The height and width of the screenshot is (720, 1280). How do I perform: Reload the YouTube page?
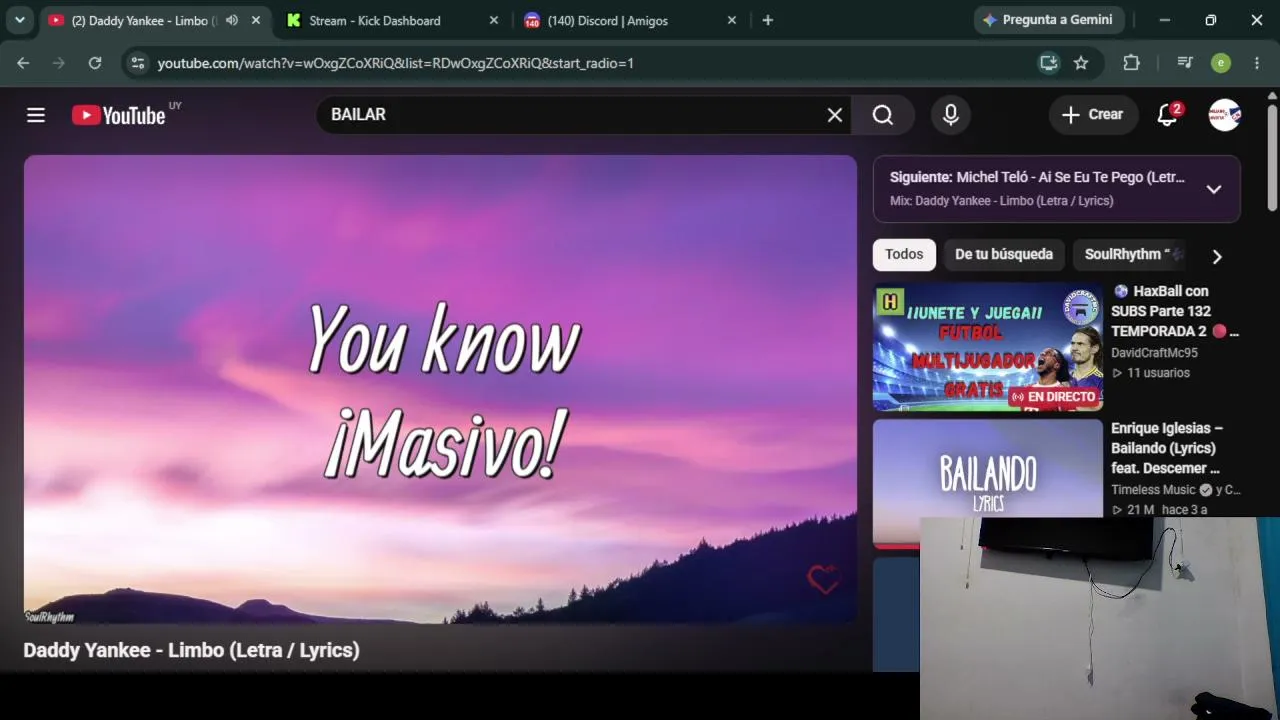tap(95, 63)
